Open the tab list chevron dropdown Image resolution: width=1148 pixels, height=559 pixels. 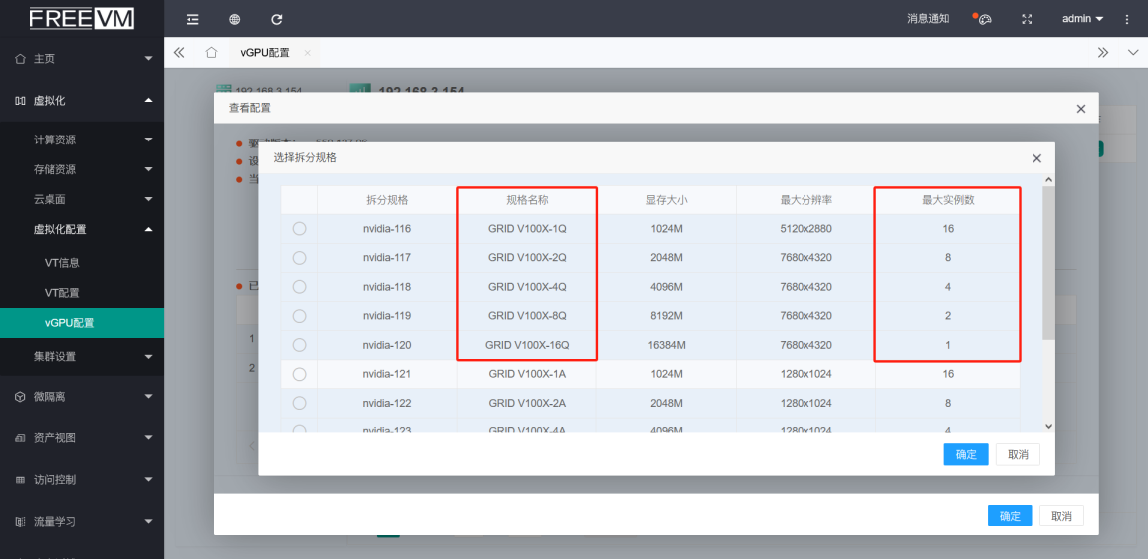point(1133,53)
